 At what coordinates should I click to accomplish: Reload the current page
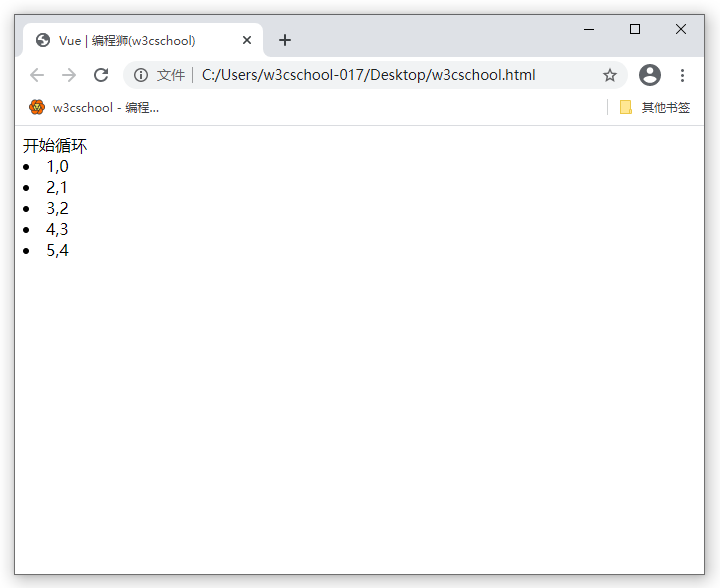click(101, 75)
